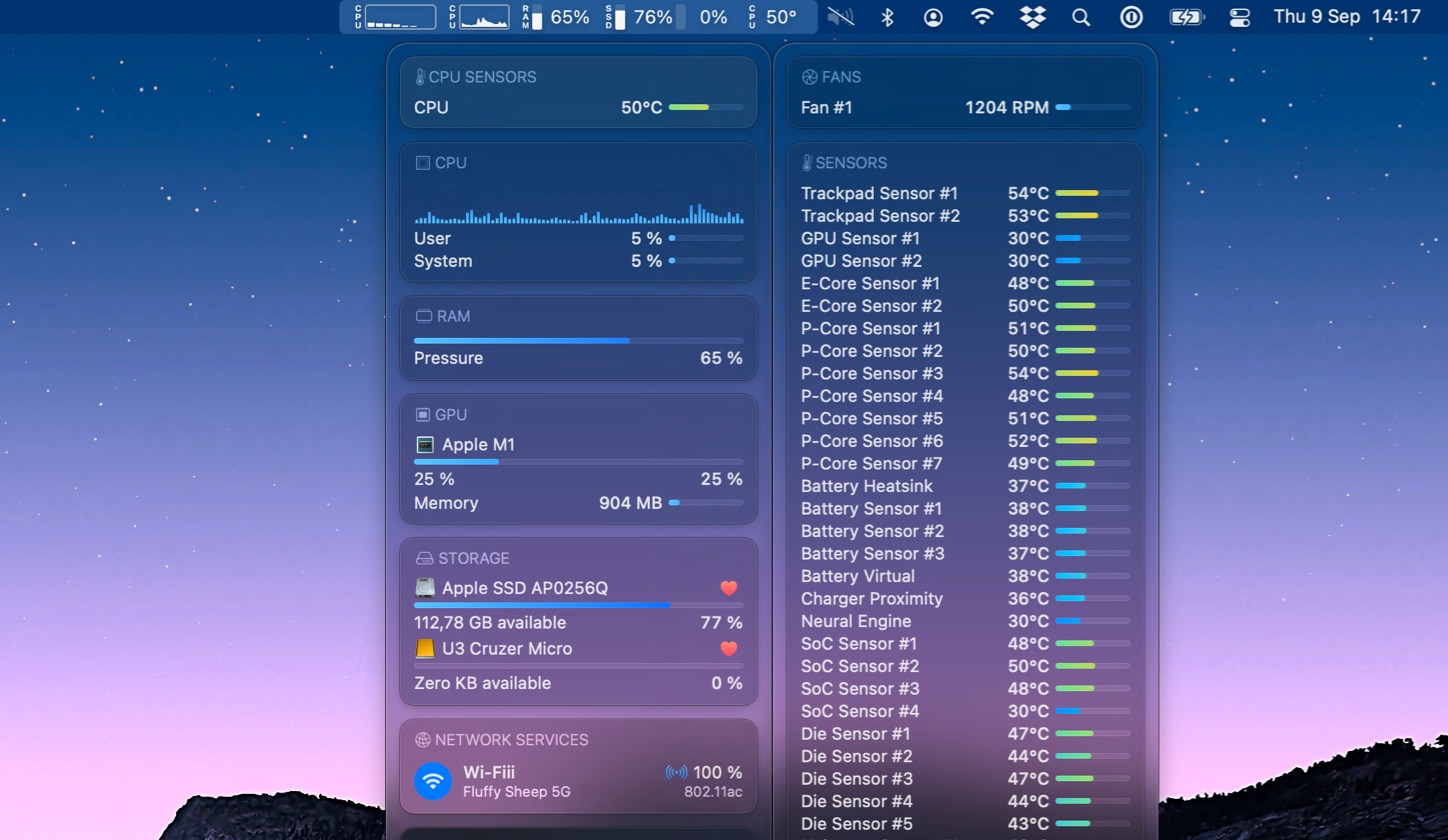The width and height of the screenshot is (1448, 840).
Task: Open the SSD 76% menu bar indicator
Action: point(639,17)
